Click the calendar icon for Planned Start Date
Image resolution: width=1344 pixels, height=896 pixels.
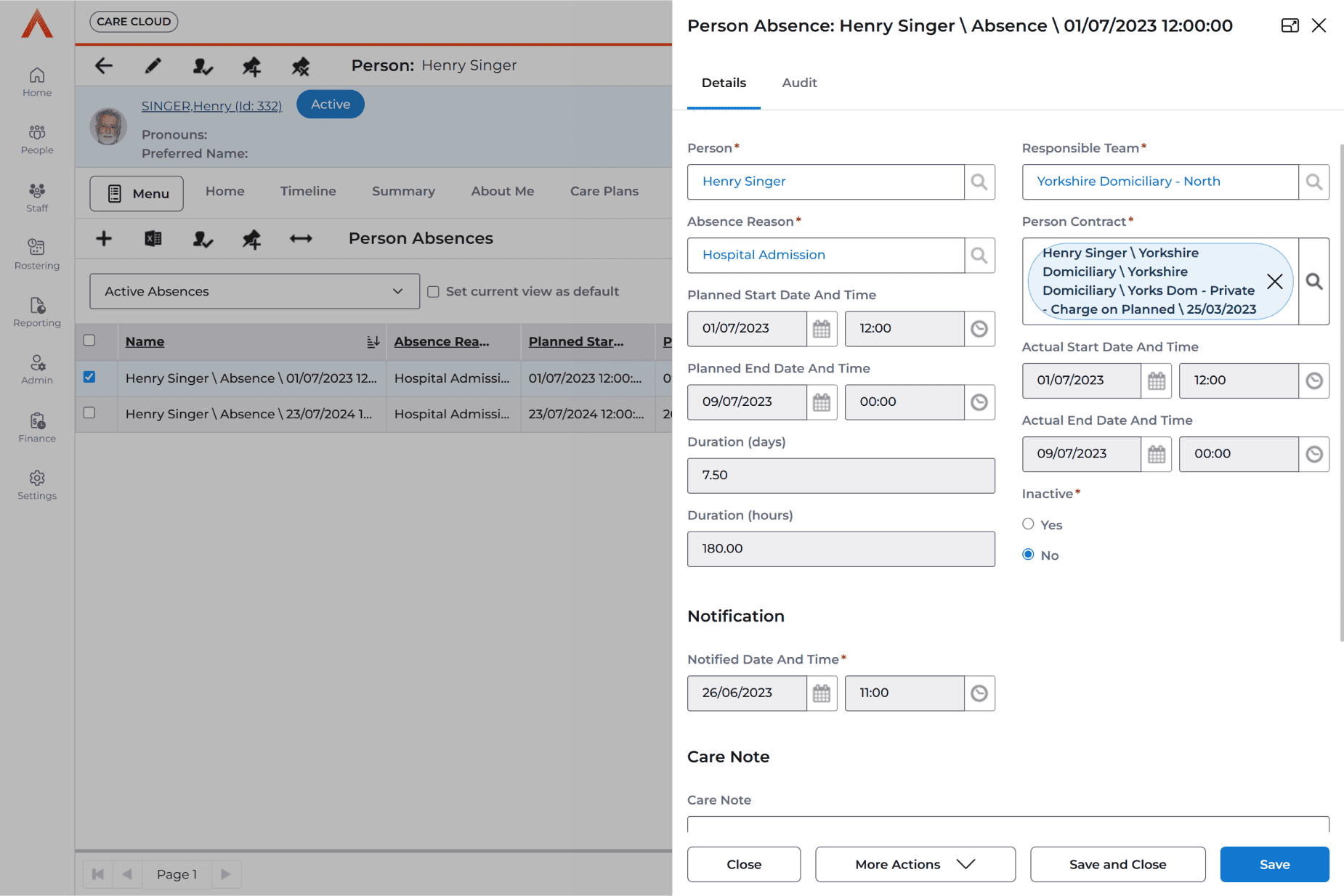tap(822, 329)
